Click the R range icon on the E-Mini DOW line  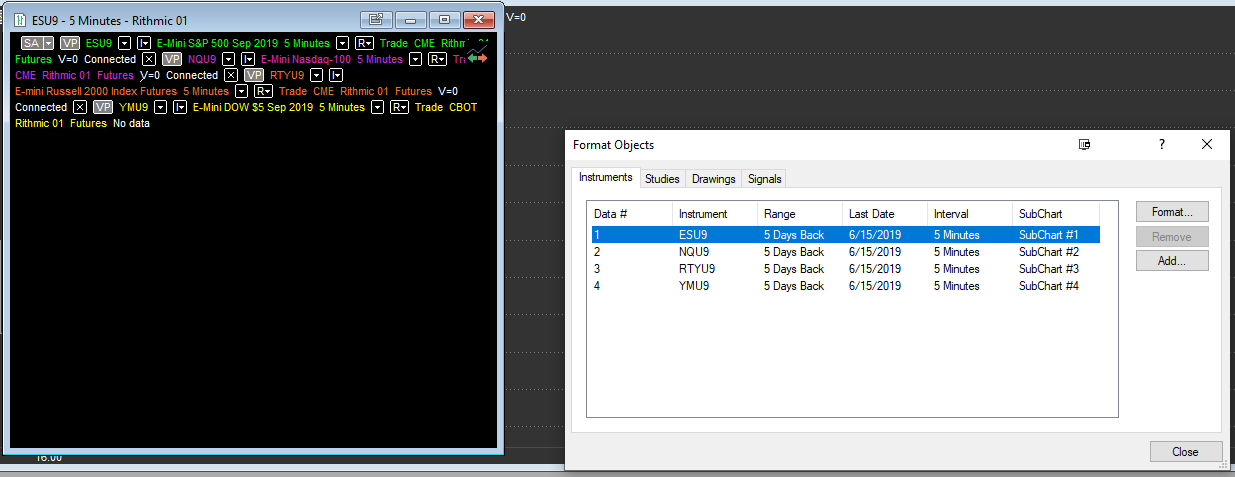399,107
